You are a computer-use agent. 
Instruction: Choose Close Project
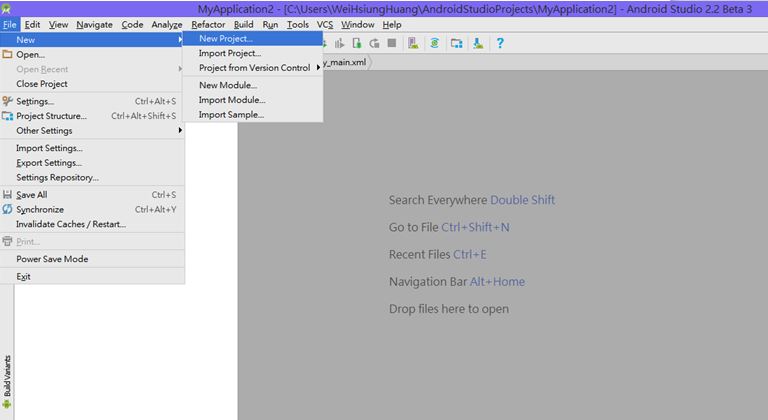pos(92,84)
